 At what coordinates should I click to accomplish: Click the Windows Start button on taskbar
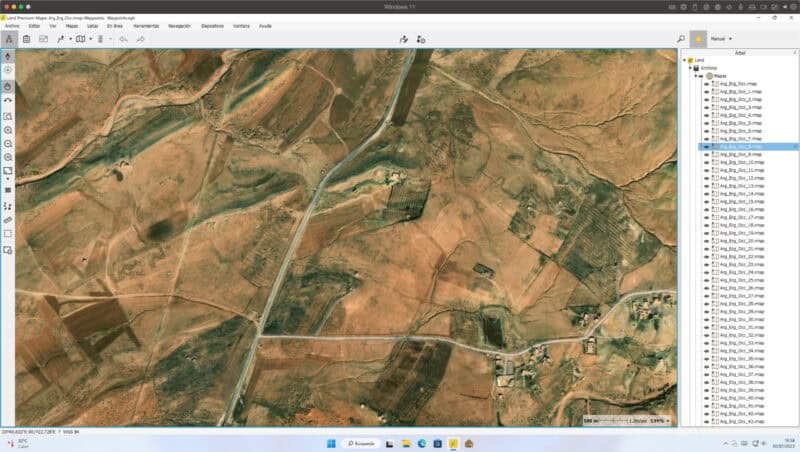click(331, 443)
